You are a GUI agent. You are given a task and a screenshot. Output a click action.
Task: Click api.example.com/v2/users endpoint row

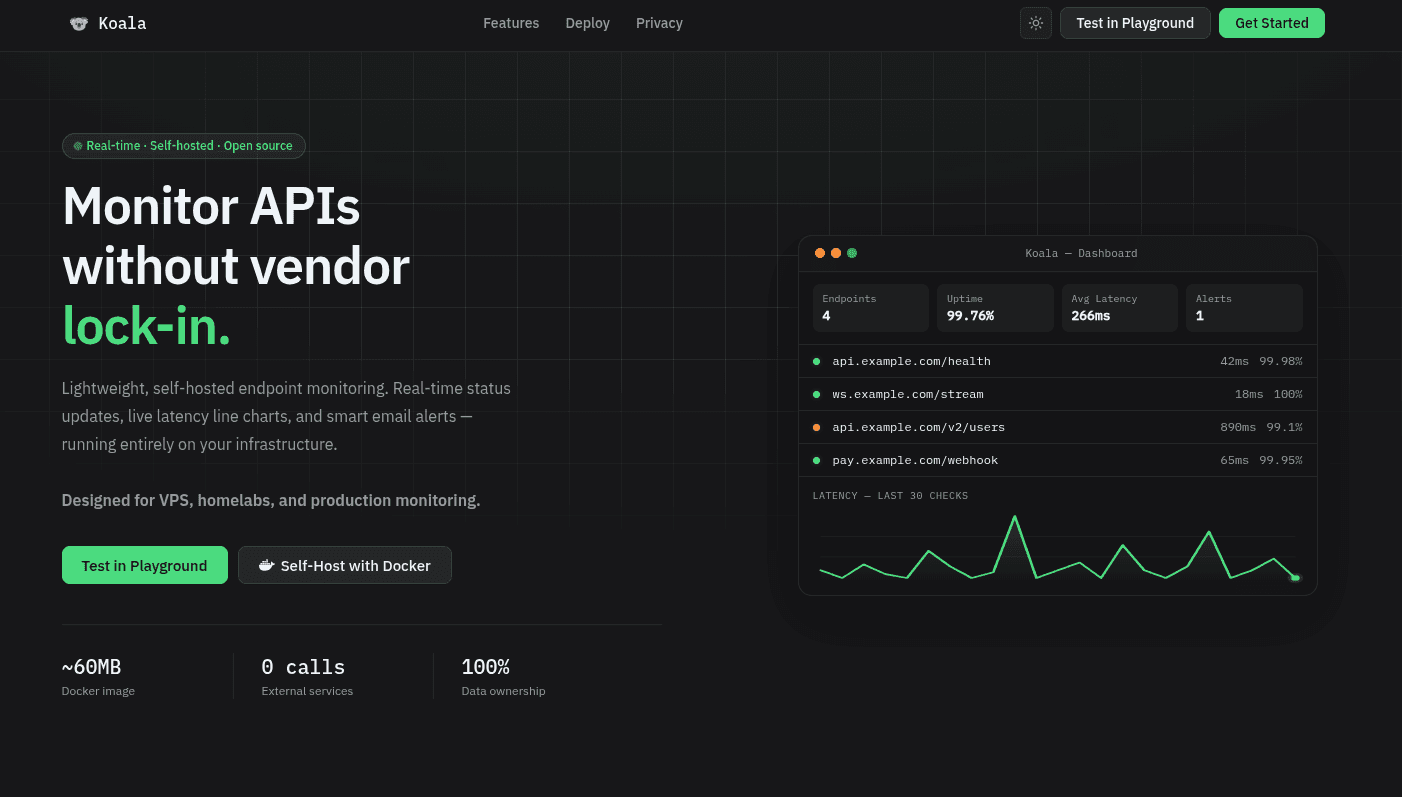point(1057,427)
